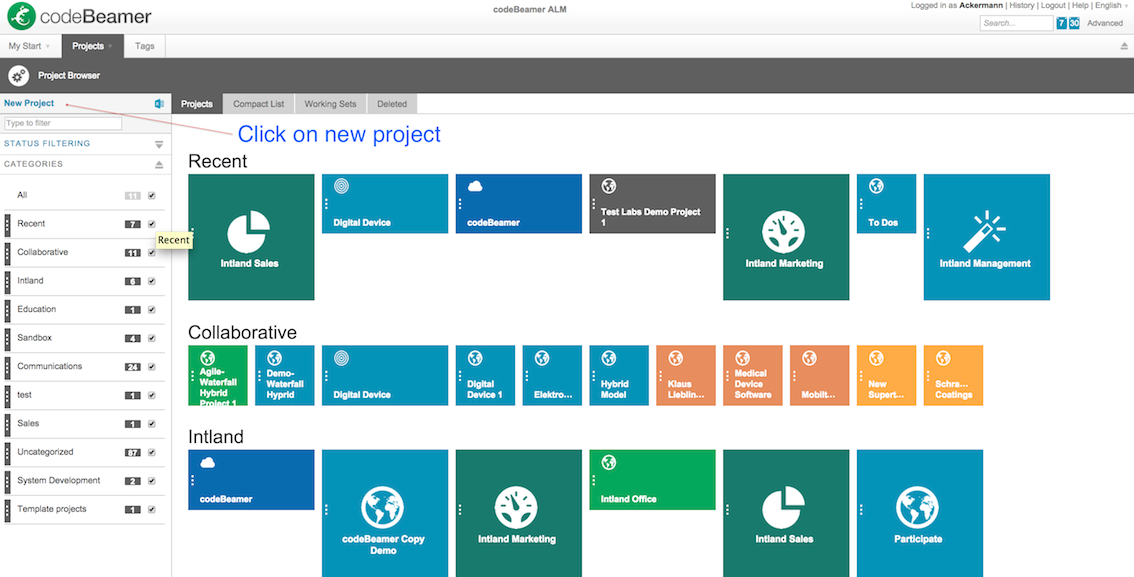The height and width of the screenshot is (577, 1134).
Task: Click the Type to filter field
Action: coord(63,124)
